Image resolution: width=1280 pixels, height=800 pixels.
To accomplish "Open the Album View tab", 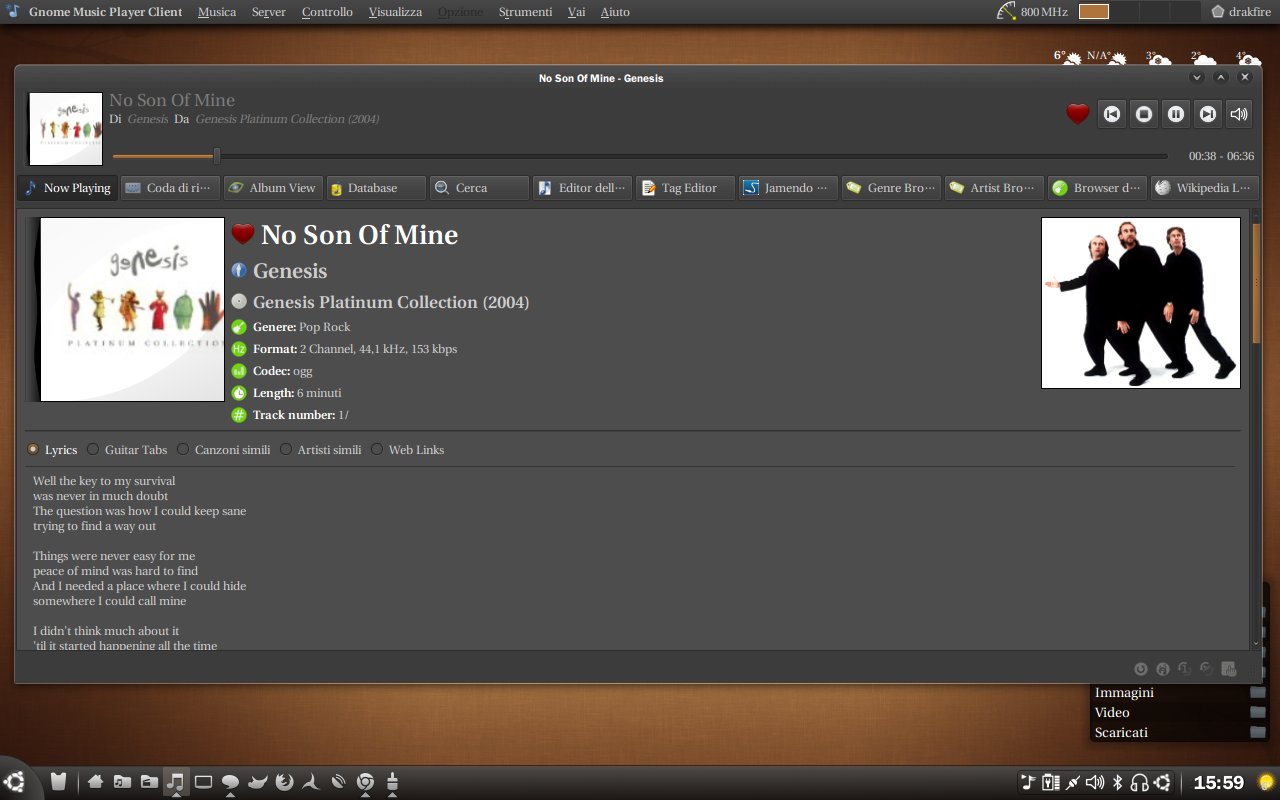I will tap(272, 188).
